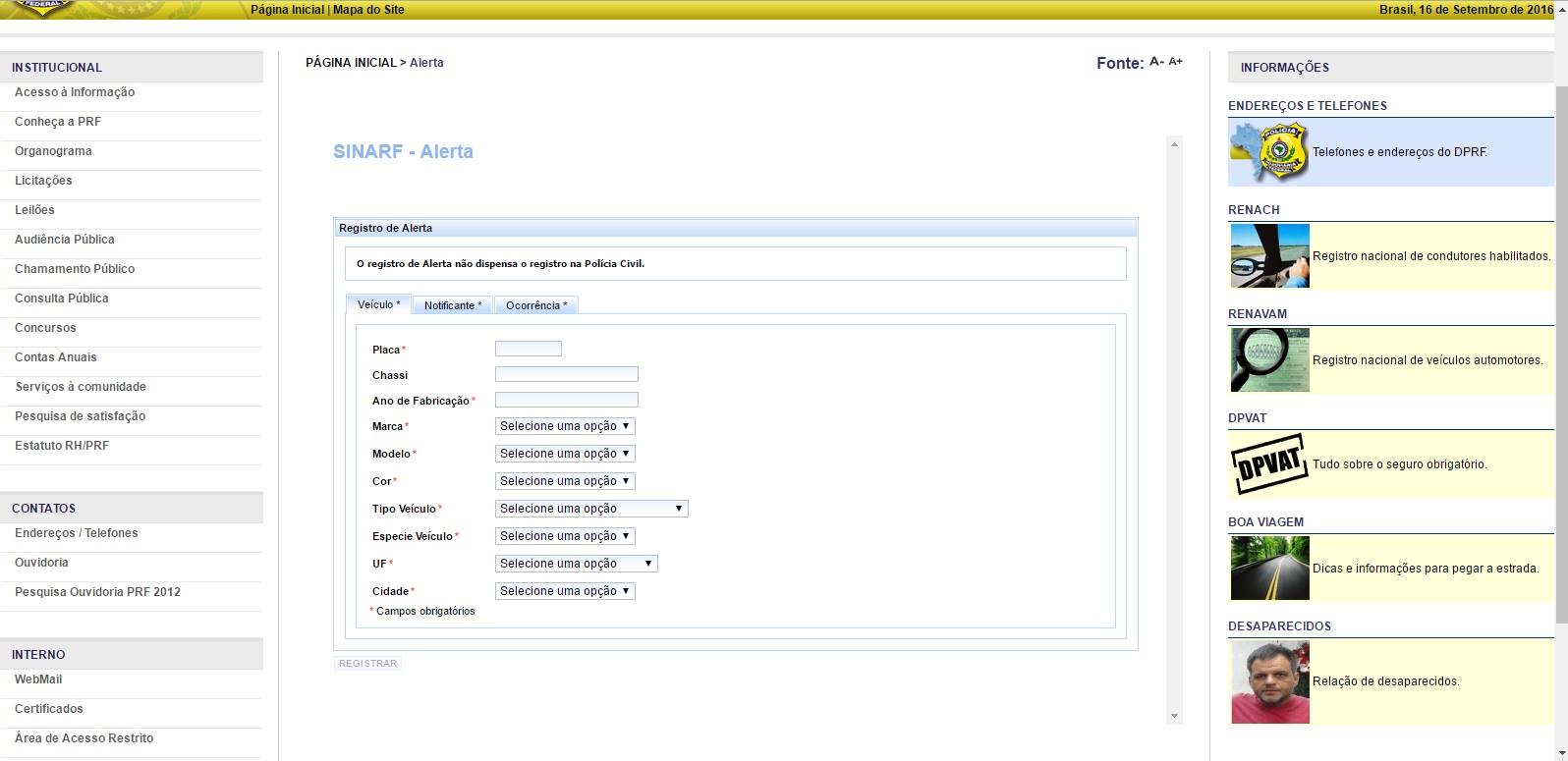Click the DPVAT stamp logo
1568x761 pixels.
tap(1269, 464)
